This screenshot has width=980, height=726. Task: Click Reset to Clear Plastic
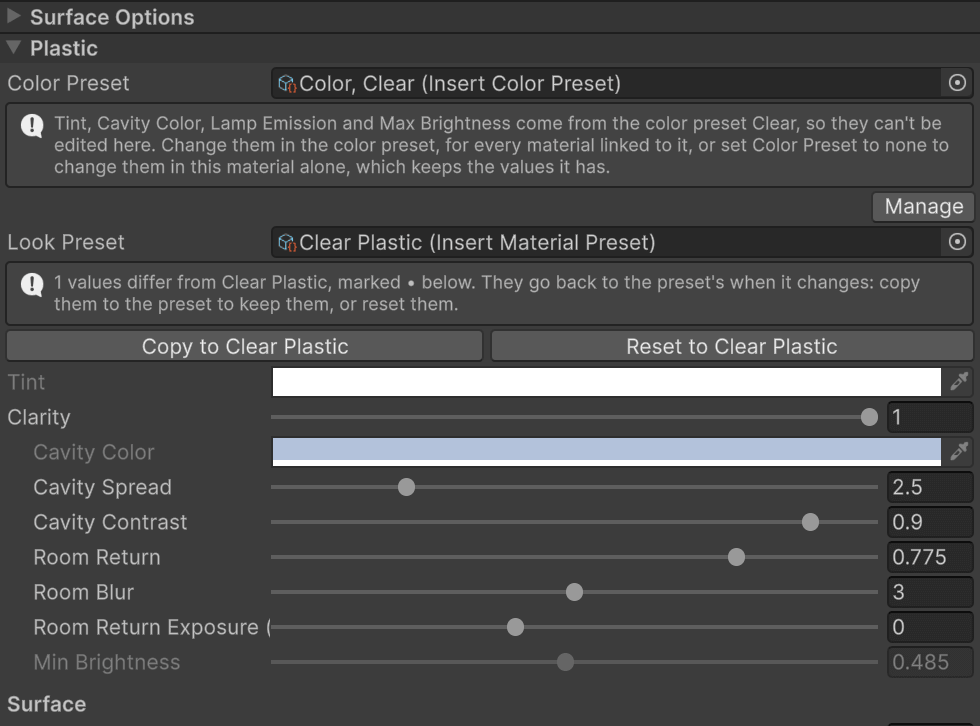(732, 346)
